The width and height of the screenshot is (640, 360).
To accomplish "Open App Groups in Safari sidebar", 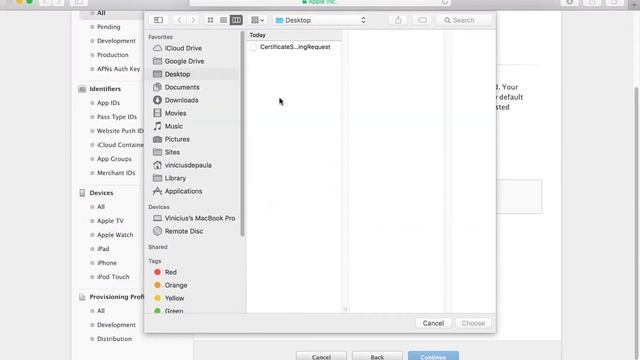I will (x=114, y=159).
